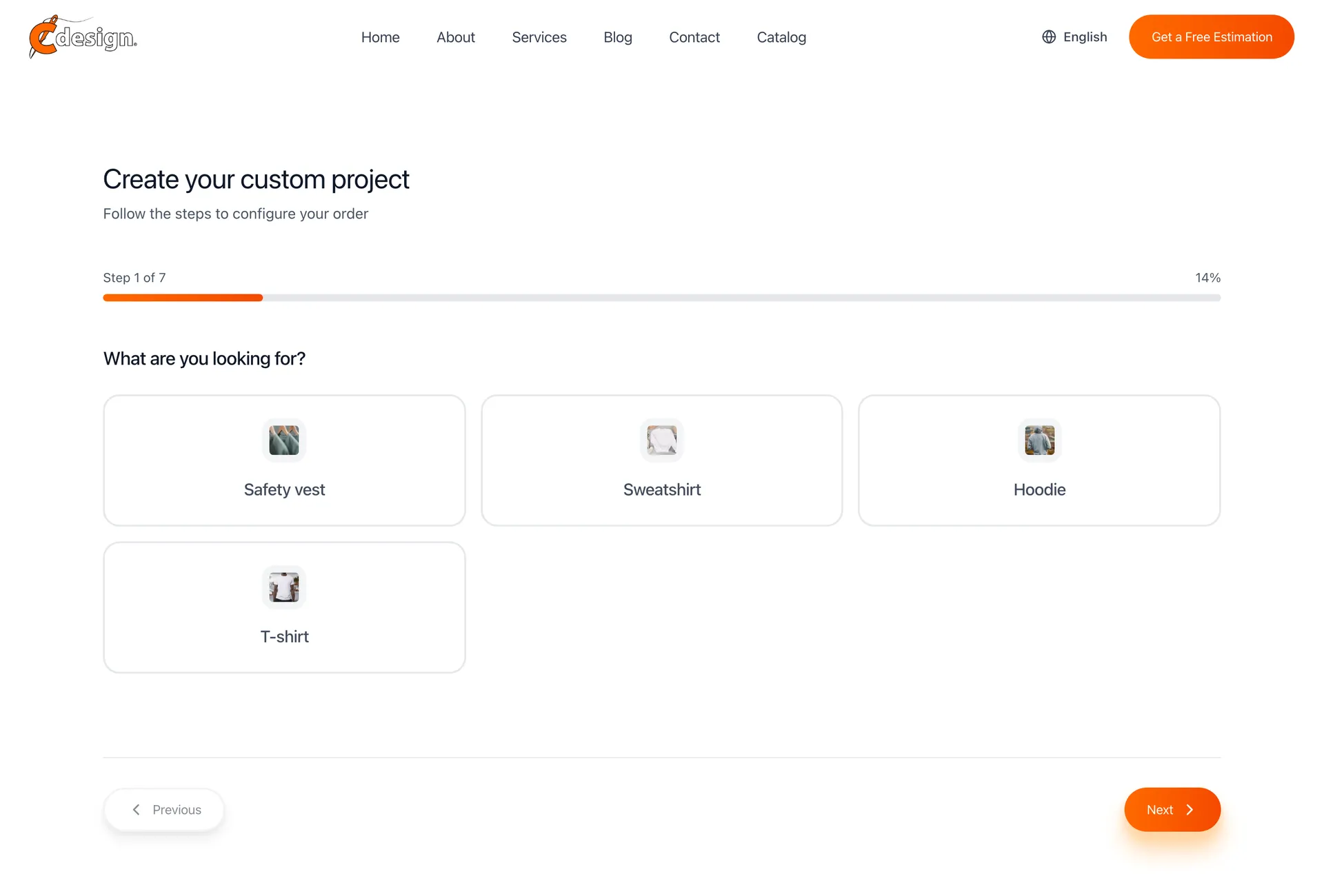1324x896 pixels.
Task: Click the Hoodie thumbnail image
Action: (x=1039, y=440)
